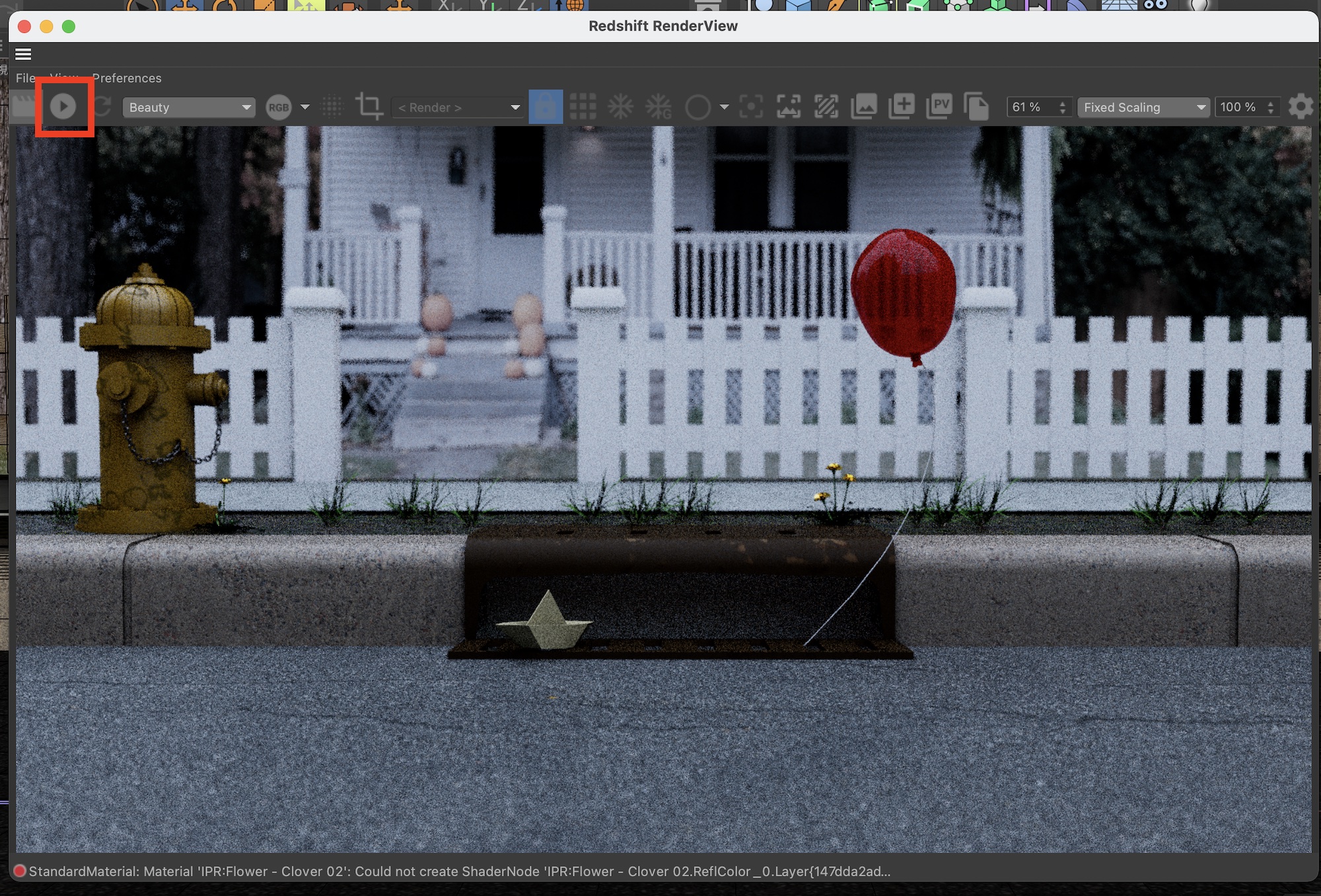The image size is (1321, 896).
Task: Toggle the crop region tool
Action: pos(369,106)
